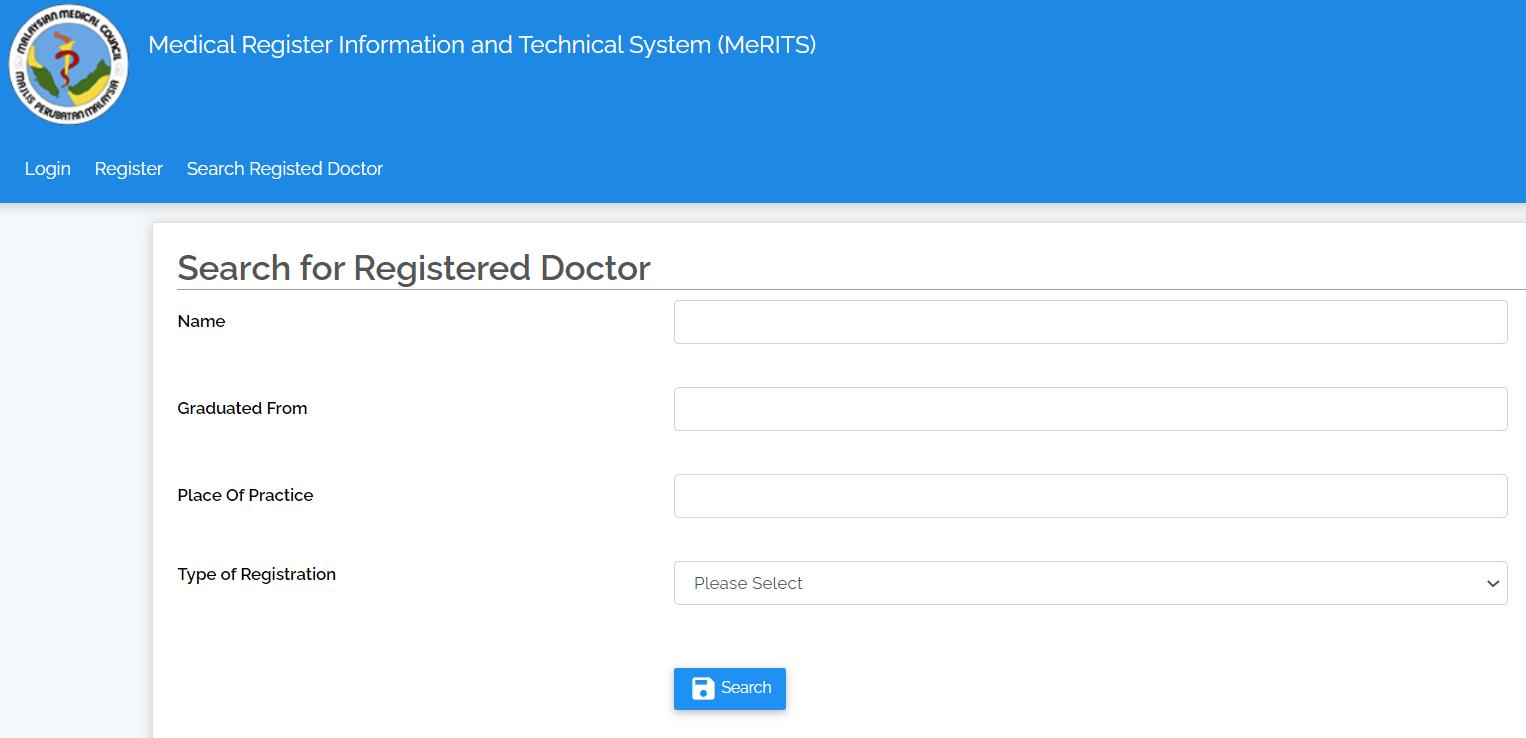This screenshot has width=1526, height=738.
Task: Select the Search Registed Doctor nav item
Action: coord(284,168)
